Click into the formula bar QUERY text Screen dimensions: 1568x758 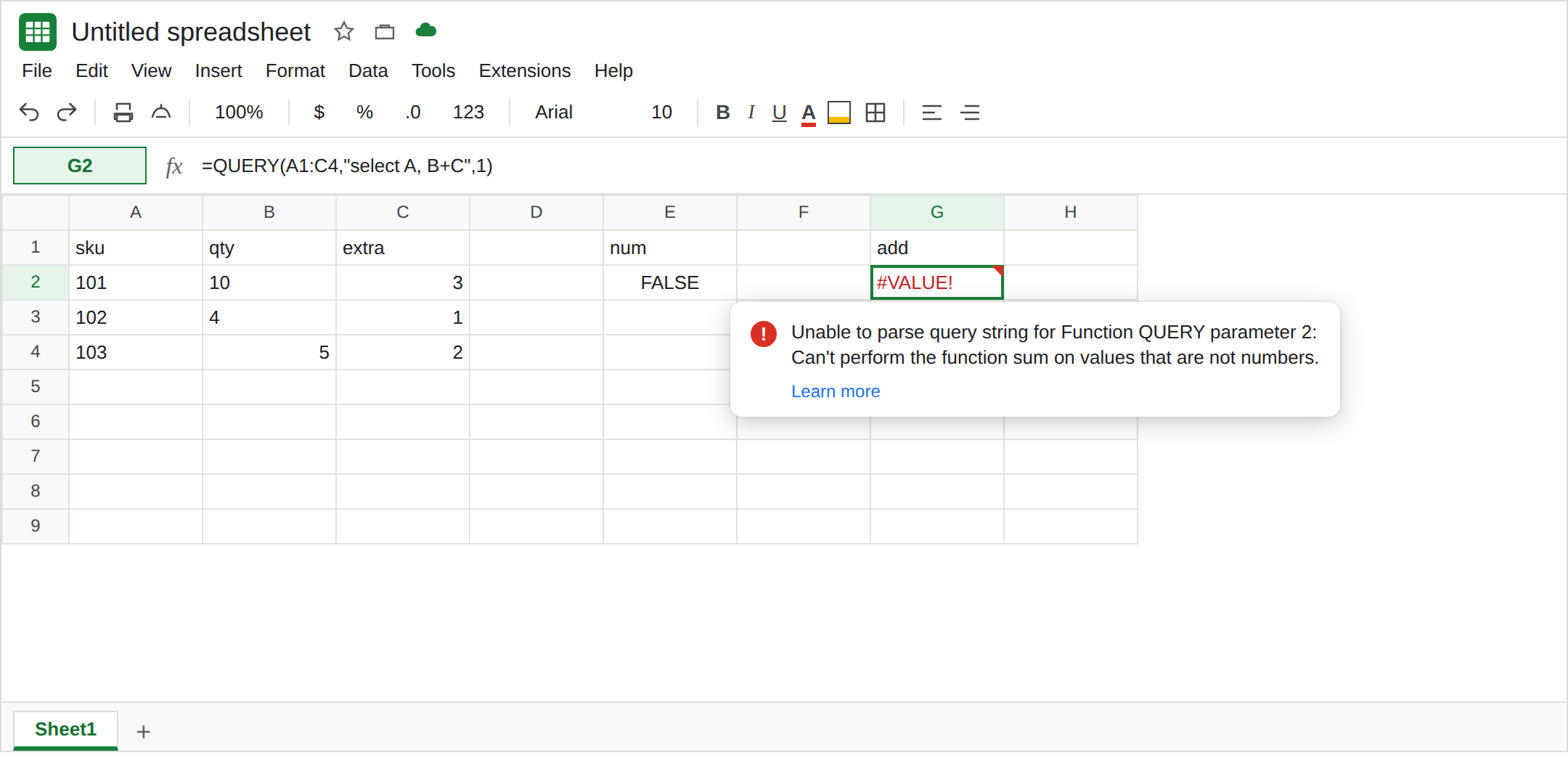click(x=347, y=166)
